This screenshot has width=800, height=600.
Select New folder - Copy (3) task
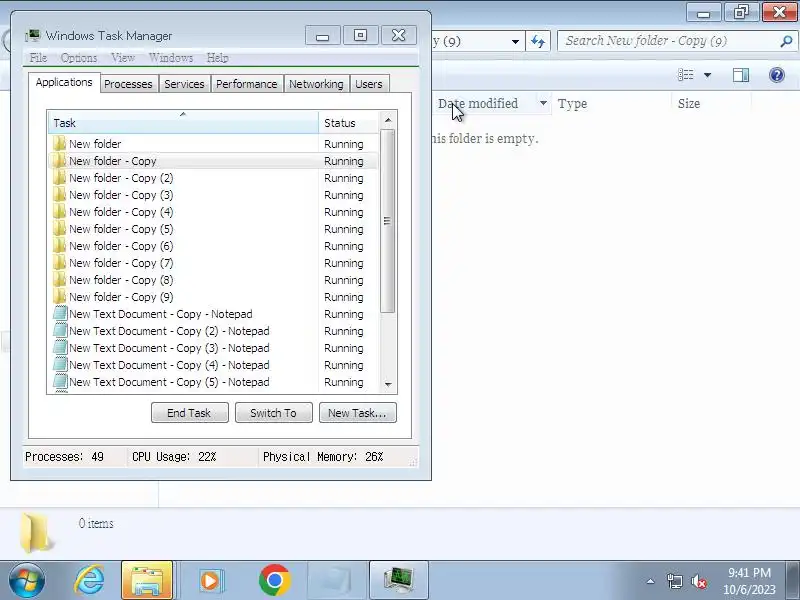click(x=213, y=195)
